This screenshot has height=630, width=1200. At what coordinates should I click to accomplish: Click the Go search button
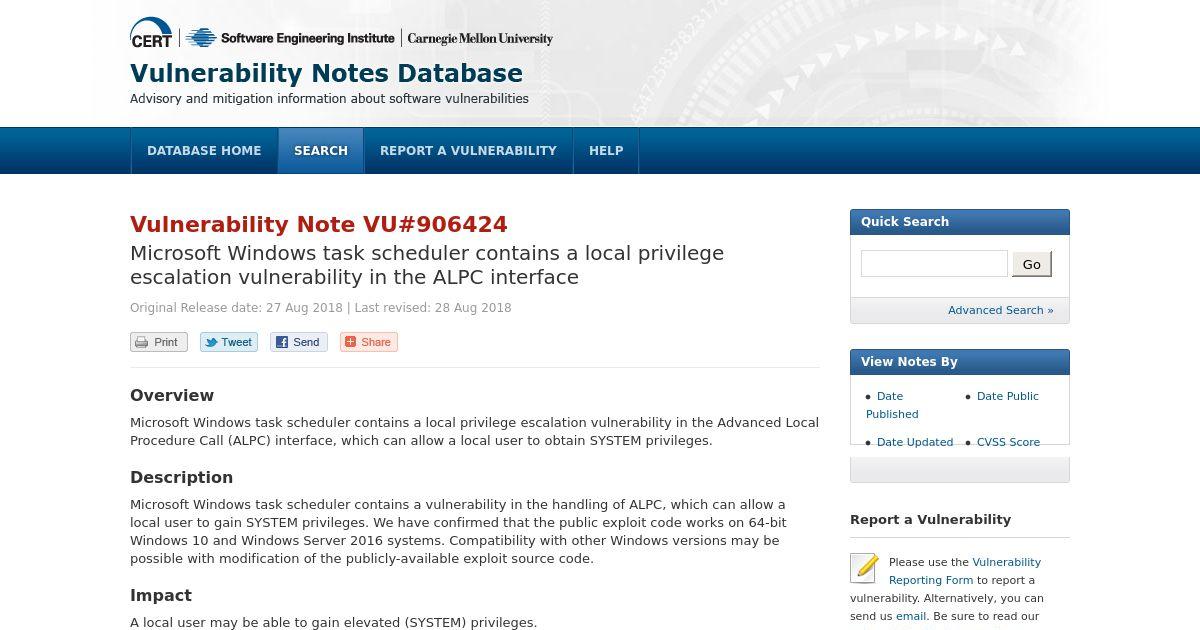tap(1031, 264)
